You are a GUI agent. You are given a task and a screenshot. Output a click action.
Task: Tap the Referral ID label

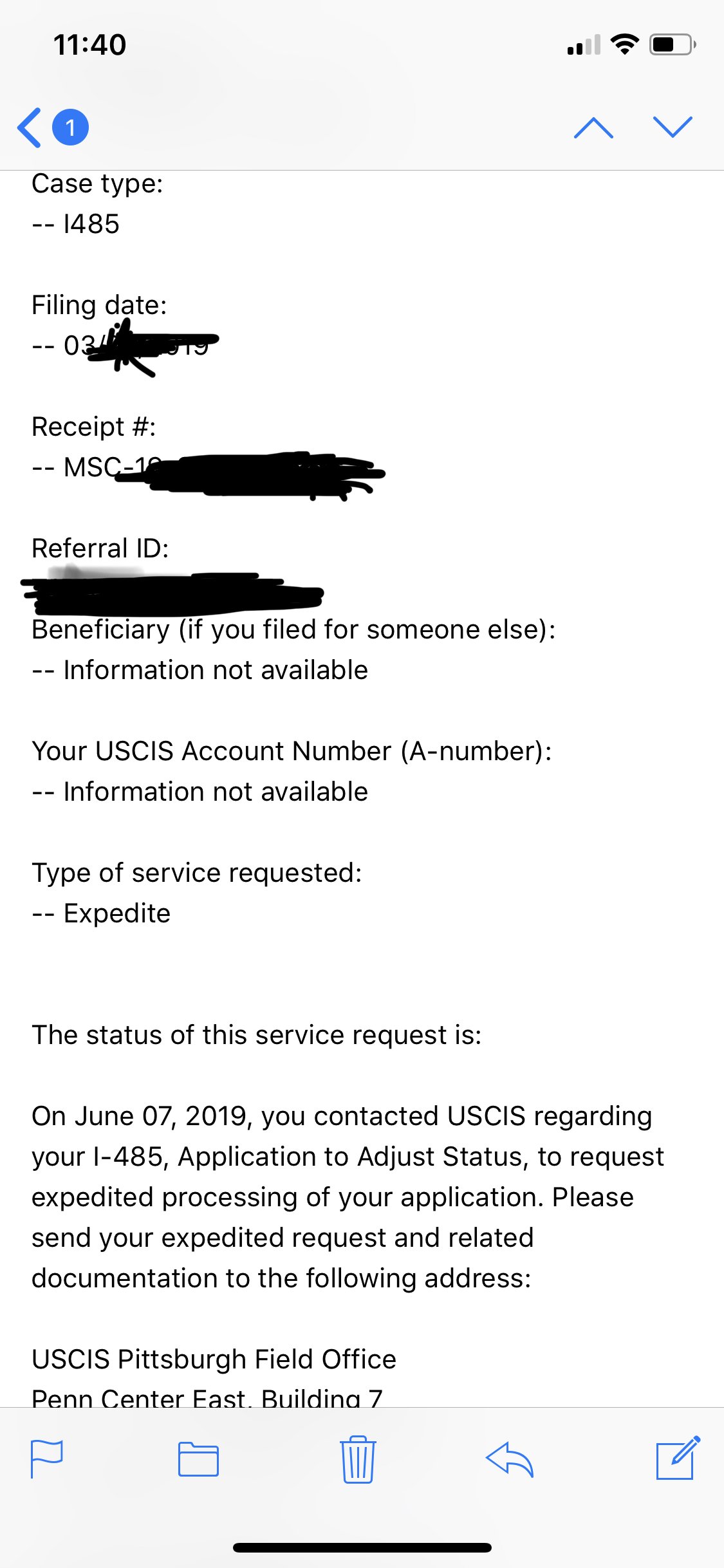[100, 548]
